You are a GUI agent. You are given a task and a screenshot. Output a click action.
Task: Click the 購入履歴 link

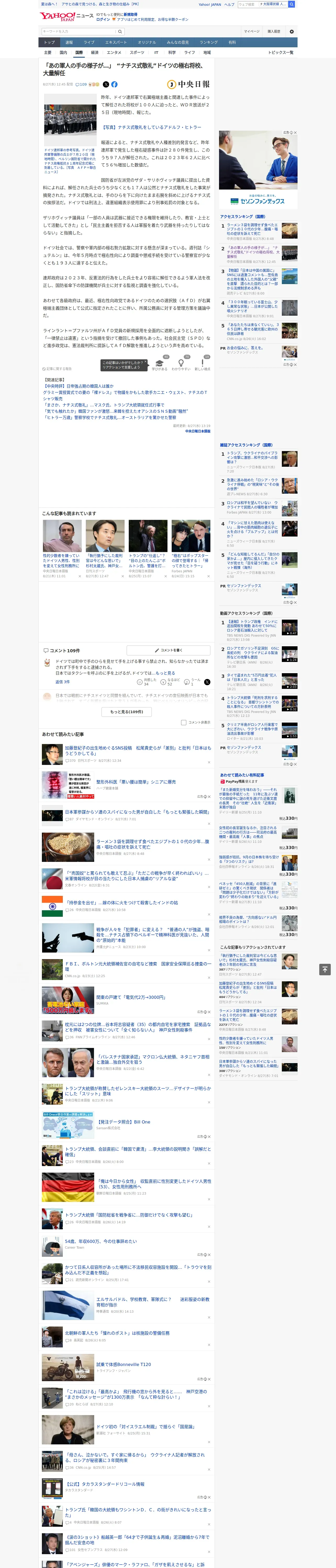pos(274,31)
